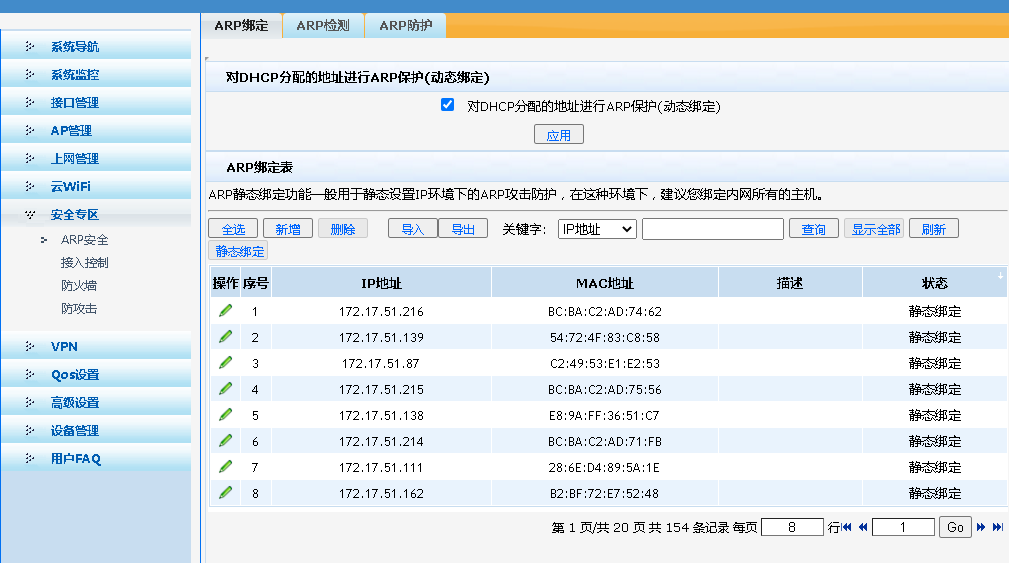Click the 描述 column header
The height and width of the screenshot is (563, 1009).
click(790, 282)
